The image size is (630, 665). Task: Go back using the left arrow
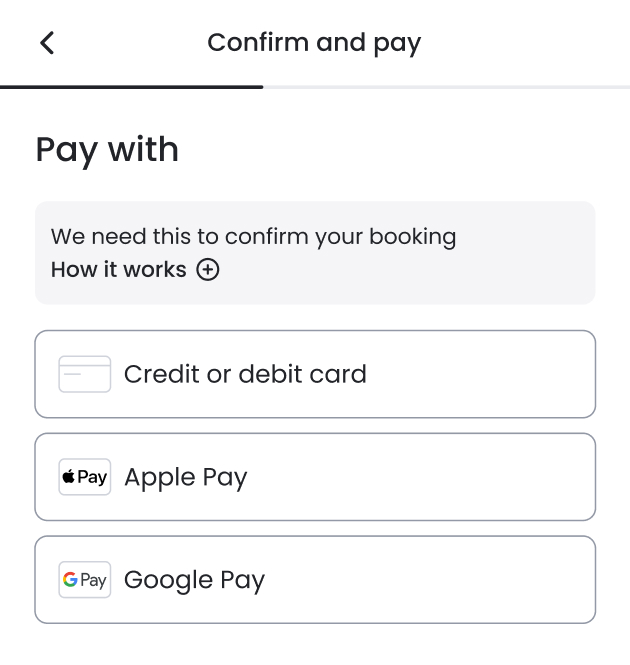pos(47,43)
